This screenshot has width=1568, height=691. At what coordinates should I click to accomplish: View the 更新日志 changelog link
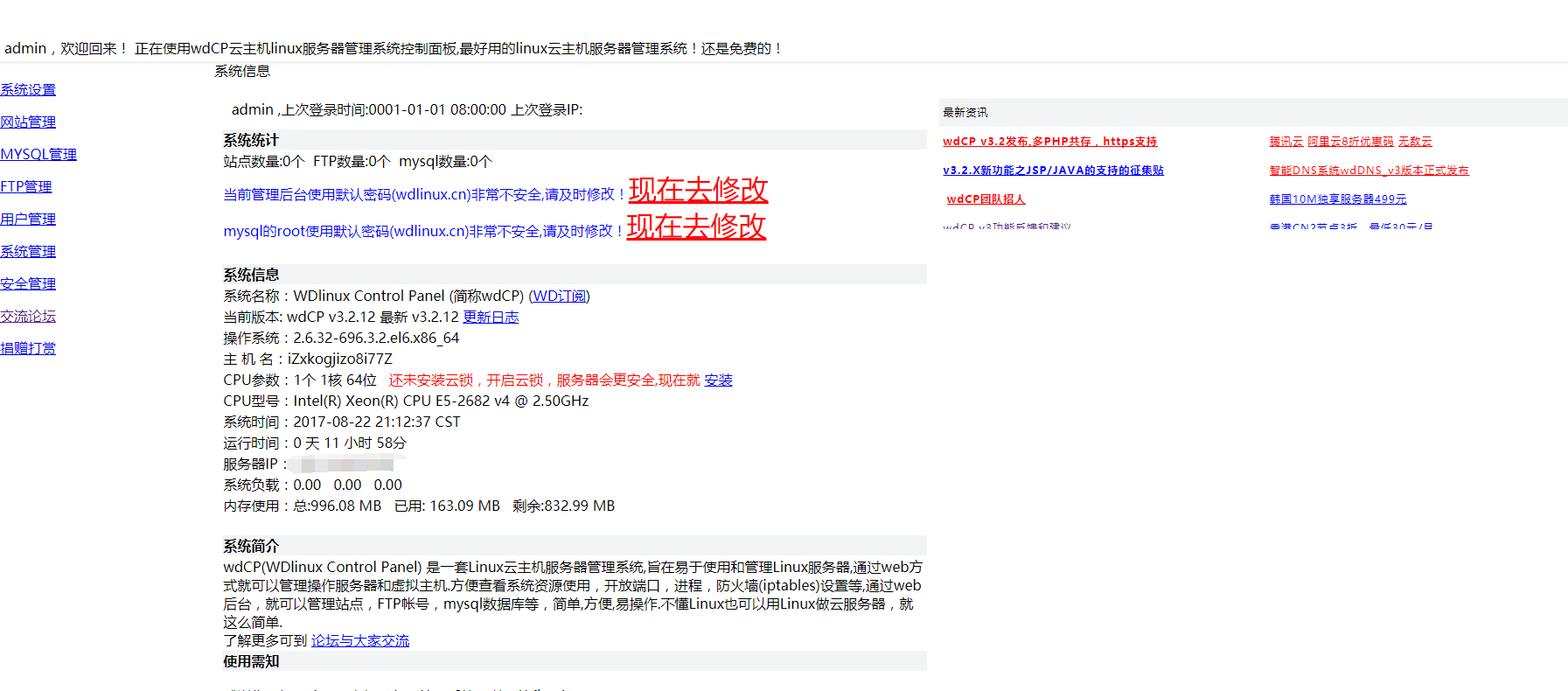[491, 318]
